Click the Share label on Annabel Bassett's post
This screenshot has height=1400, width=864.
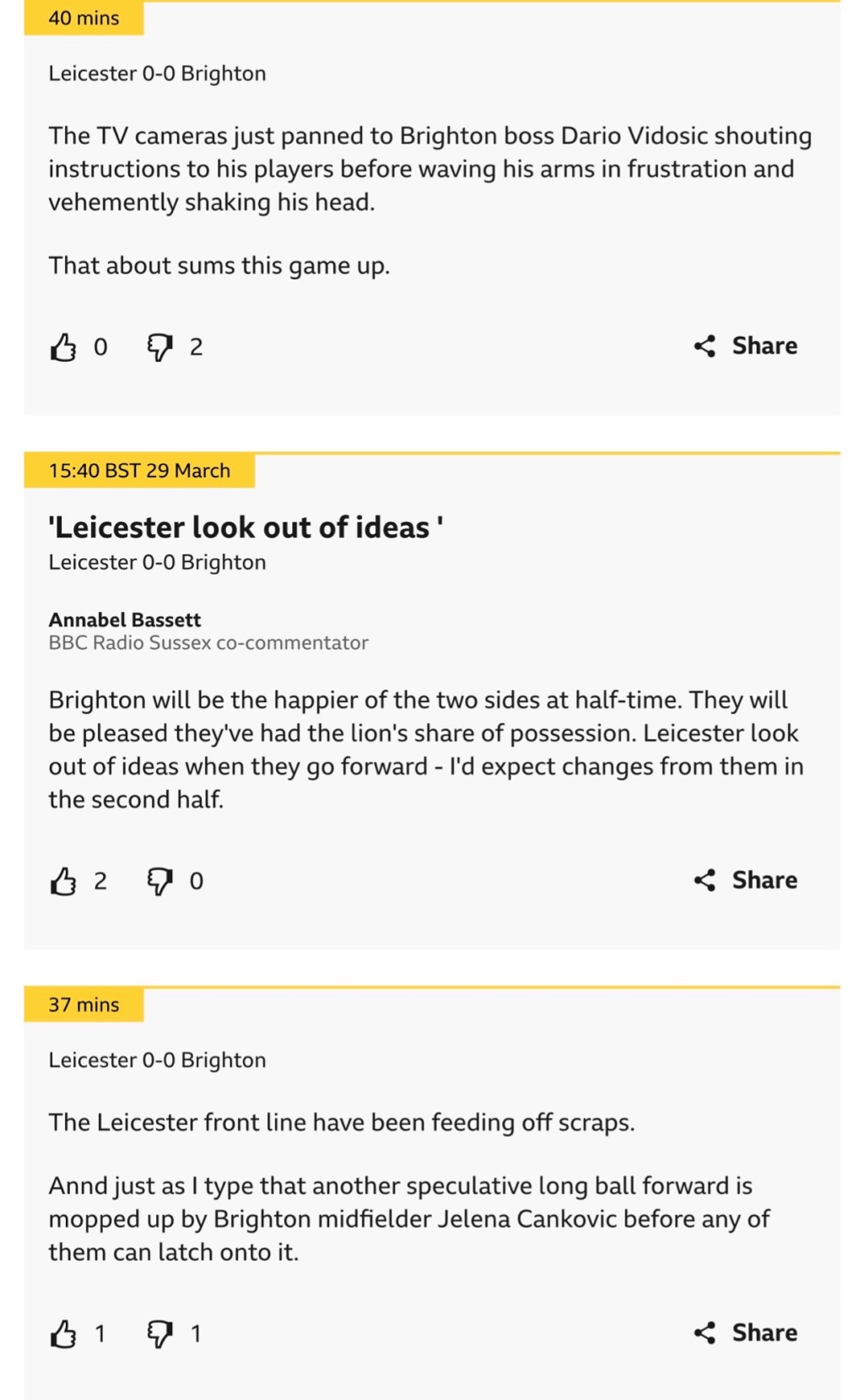pyautogui.click(x=763, y=880)
